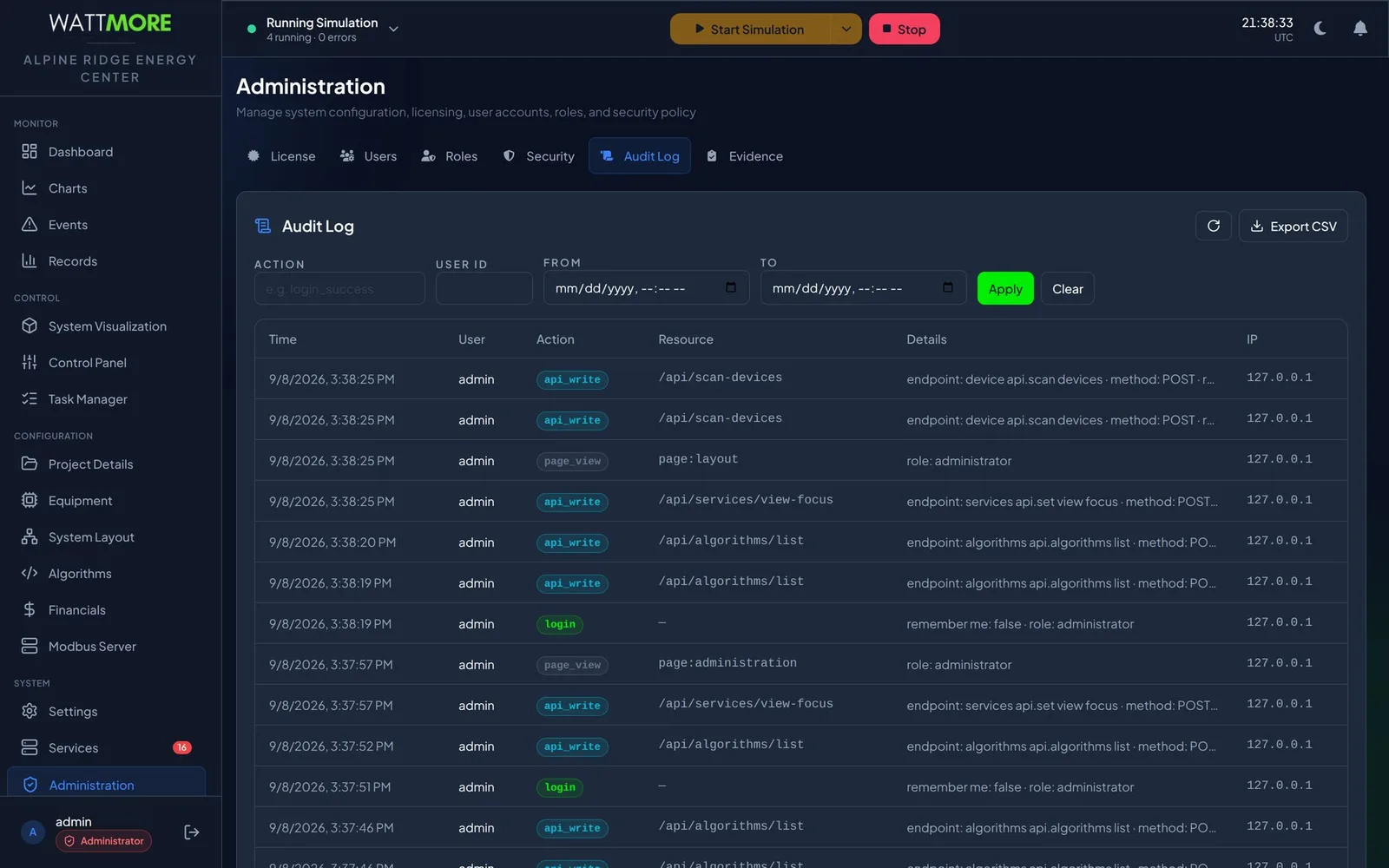This screenshot has width=1389, height=868.
Task: Open the Start Simulation dropdown arrow
Action: click(x=846, y=29)
